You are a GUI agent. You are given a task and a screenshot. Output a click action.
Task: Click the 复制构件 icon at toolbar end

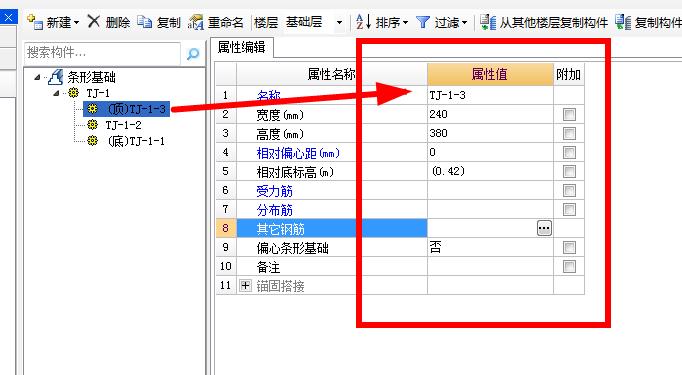(x=623, y=22)
